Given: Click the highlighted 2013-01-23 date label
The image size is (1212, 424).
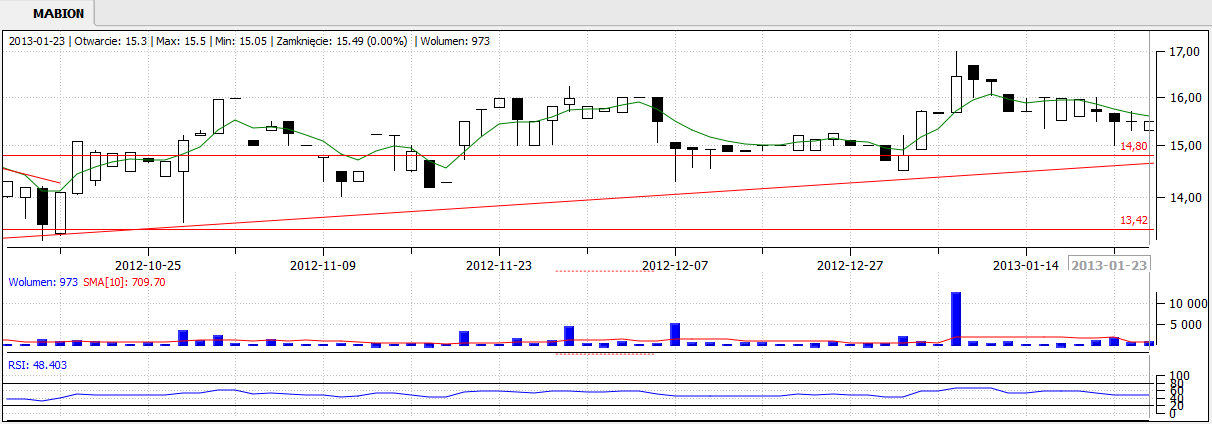Looking at the screenshot, I should (x=1109, y=265).
